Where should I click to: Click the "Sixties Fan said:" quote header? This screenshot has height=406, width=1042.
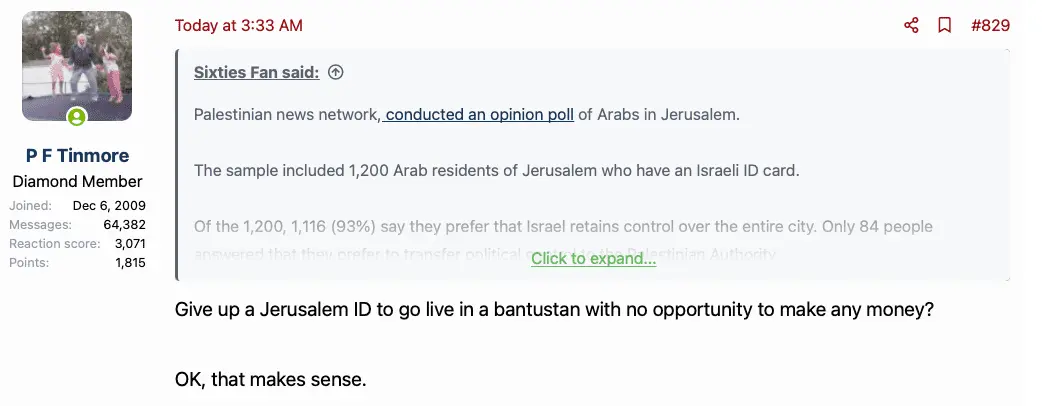257,72
